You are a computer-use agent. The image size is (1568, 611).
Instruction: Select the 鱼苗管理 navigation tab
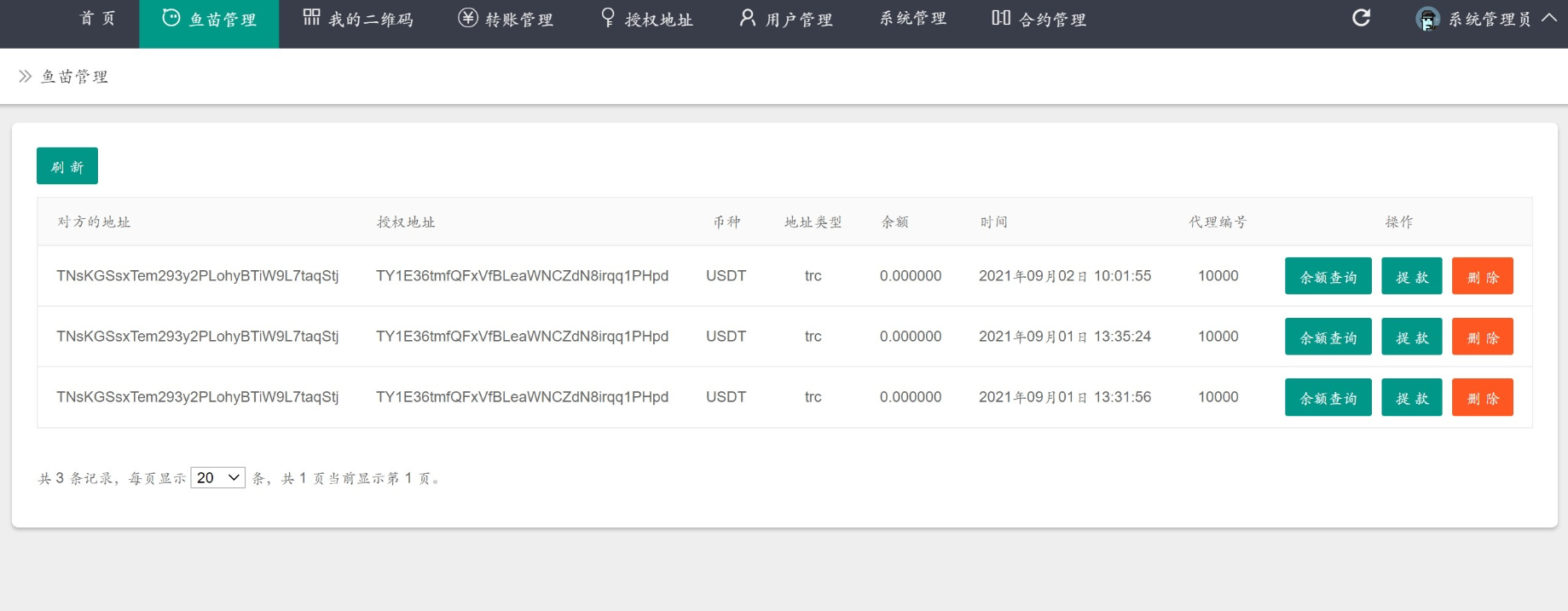(x=209, y=20)
